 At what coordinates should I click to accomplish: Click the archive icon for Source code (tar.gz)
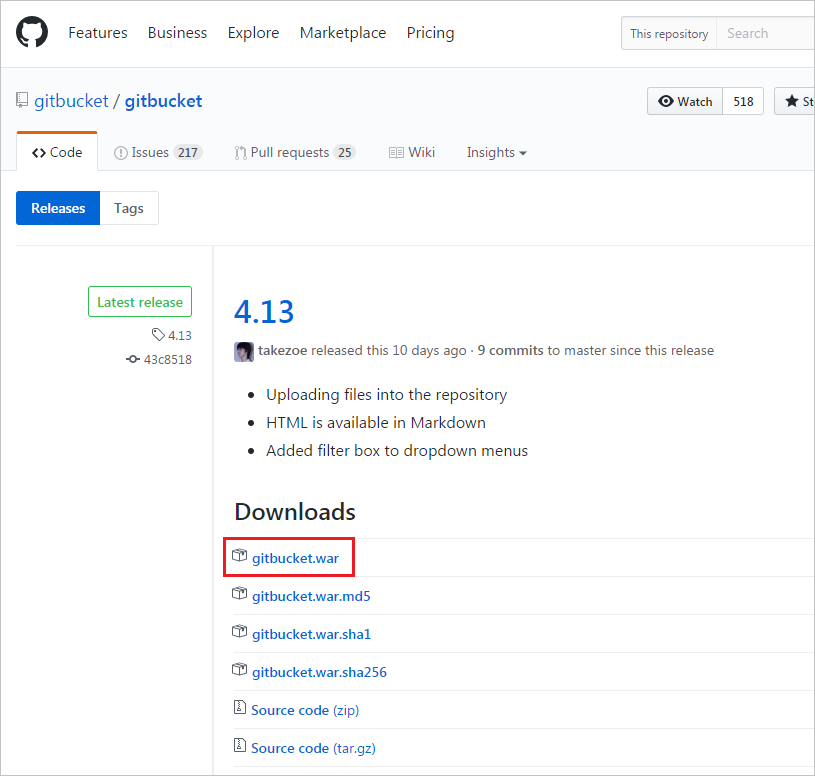240,745
